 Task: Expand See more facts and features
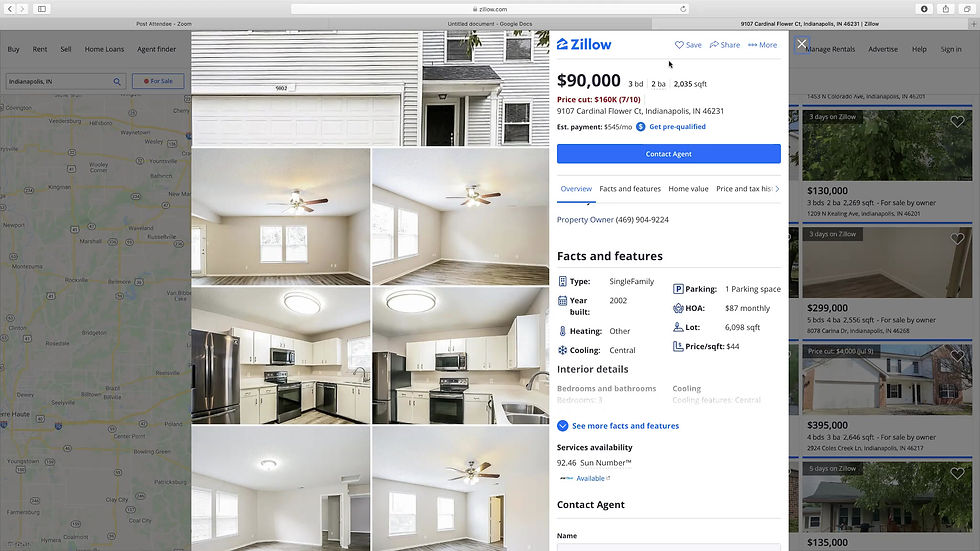pyautogui.click(x=618, y=426)
